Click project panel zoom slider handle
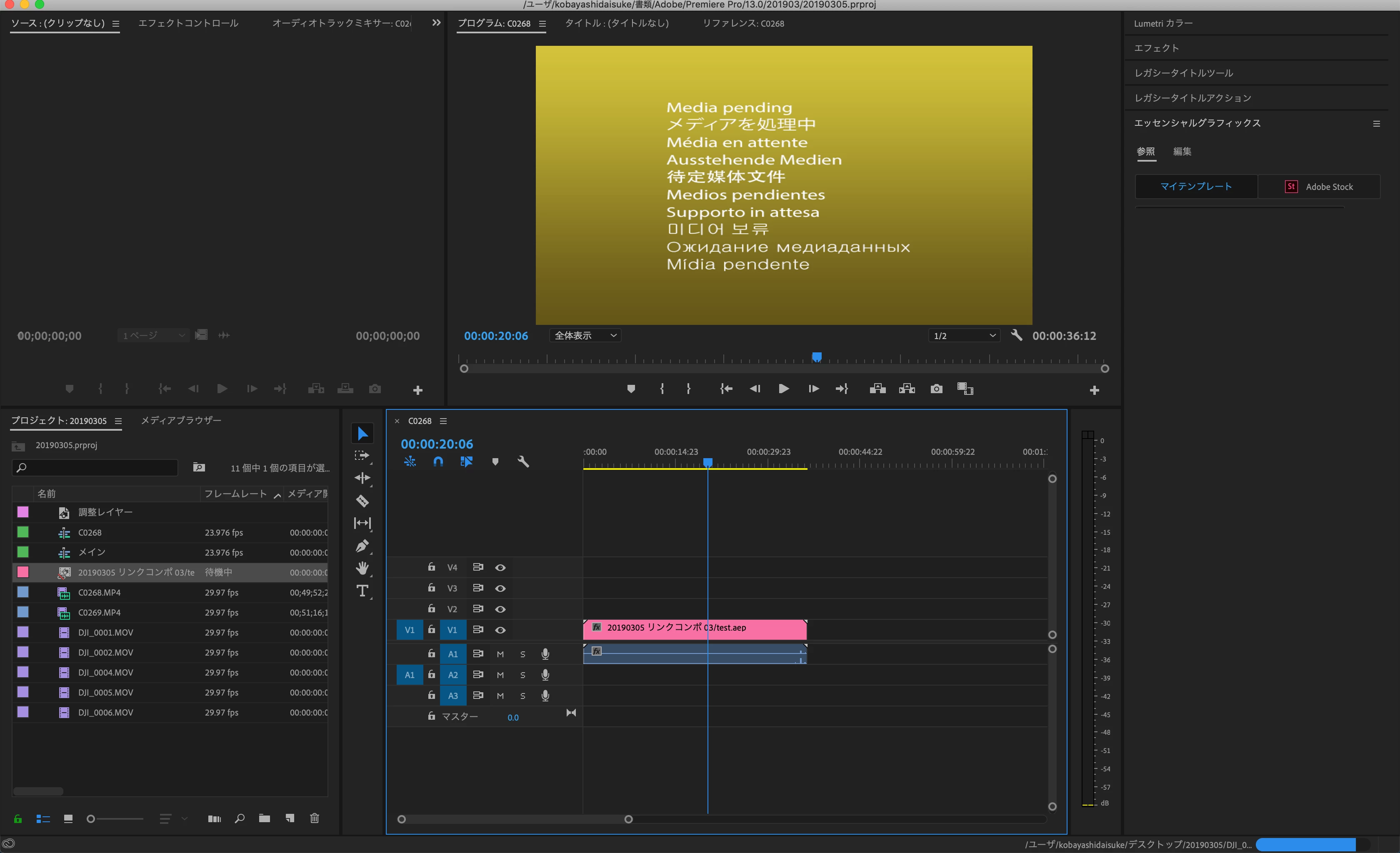 [x=90, y=818]
